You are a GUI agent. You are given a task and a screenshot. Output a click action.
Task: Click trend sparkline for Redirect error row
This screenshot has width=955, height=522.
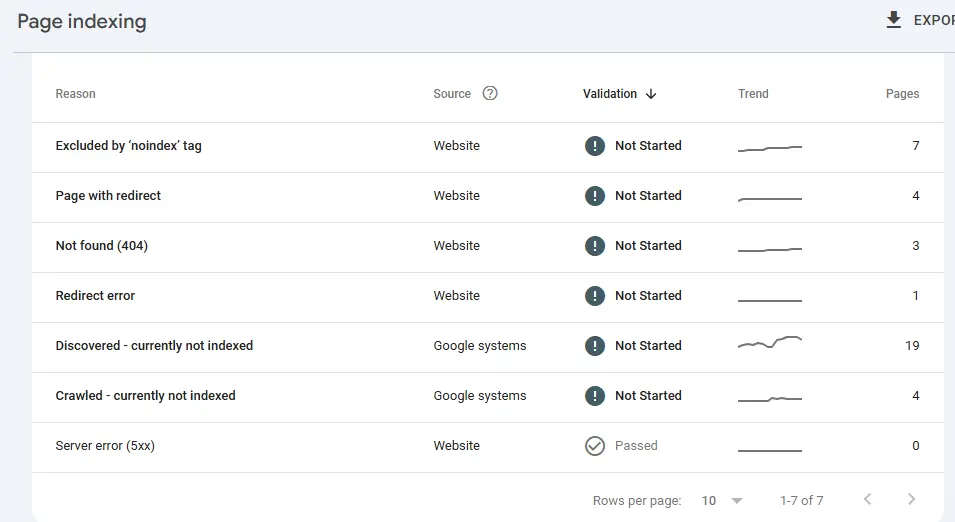pos(770,300)
